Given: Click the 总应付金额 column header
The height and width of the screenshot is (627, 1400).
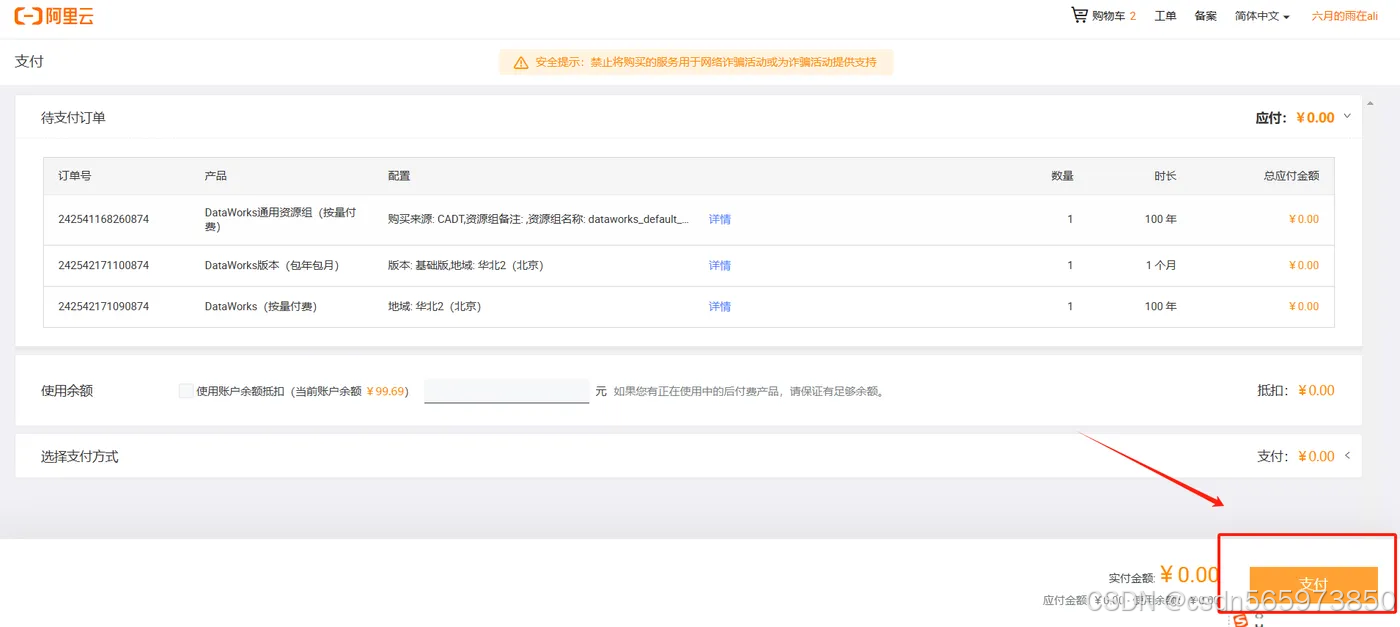Looking at the screenshot, I should (x=1291, y=175).
